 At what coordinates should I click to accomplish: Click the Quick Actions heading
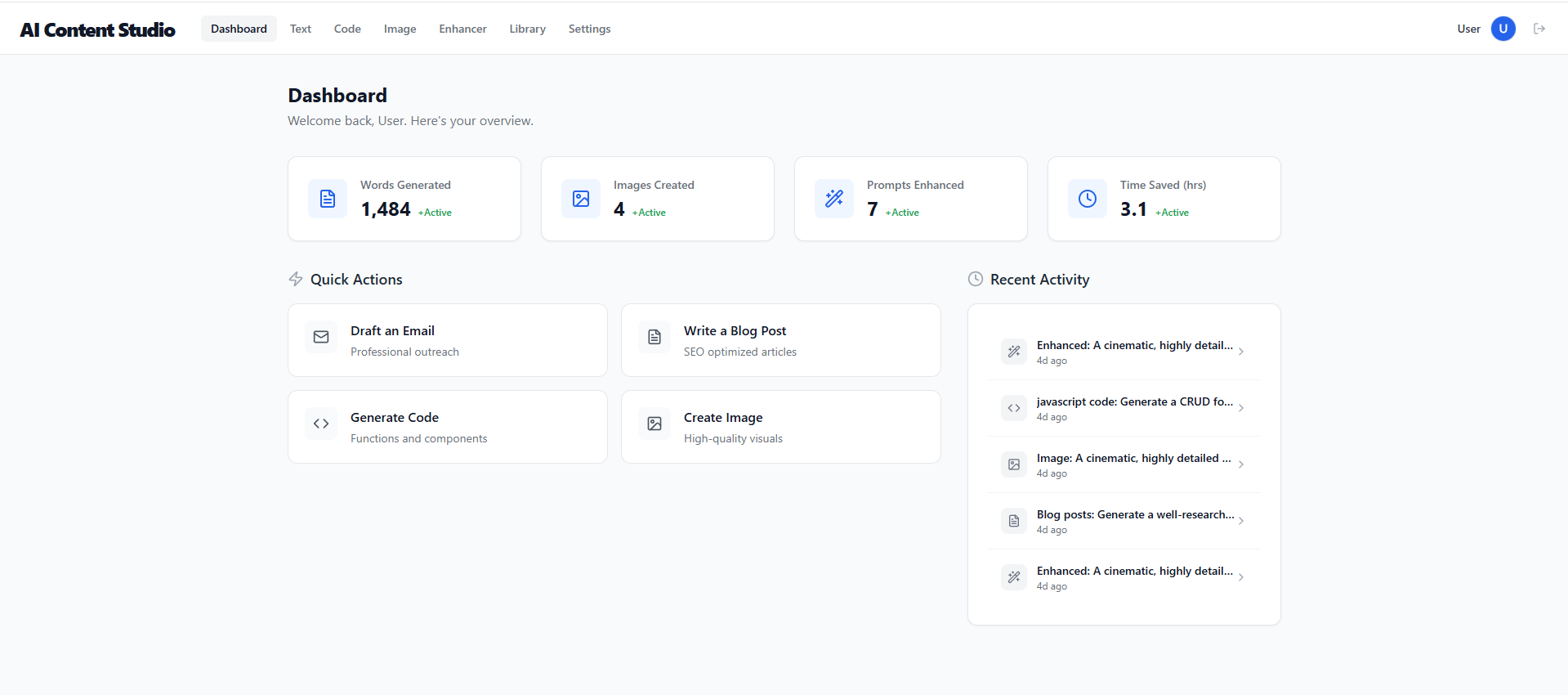click(x=356, y=280)
